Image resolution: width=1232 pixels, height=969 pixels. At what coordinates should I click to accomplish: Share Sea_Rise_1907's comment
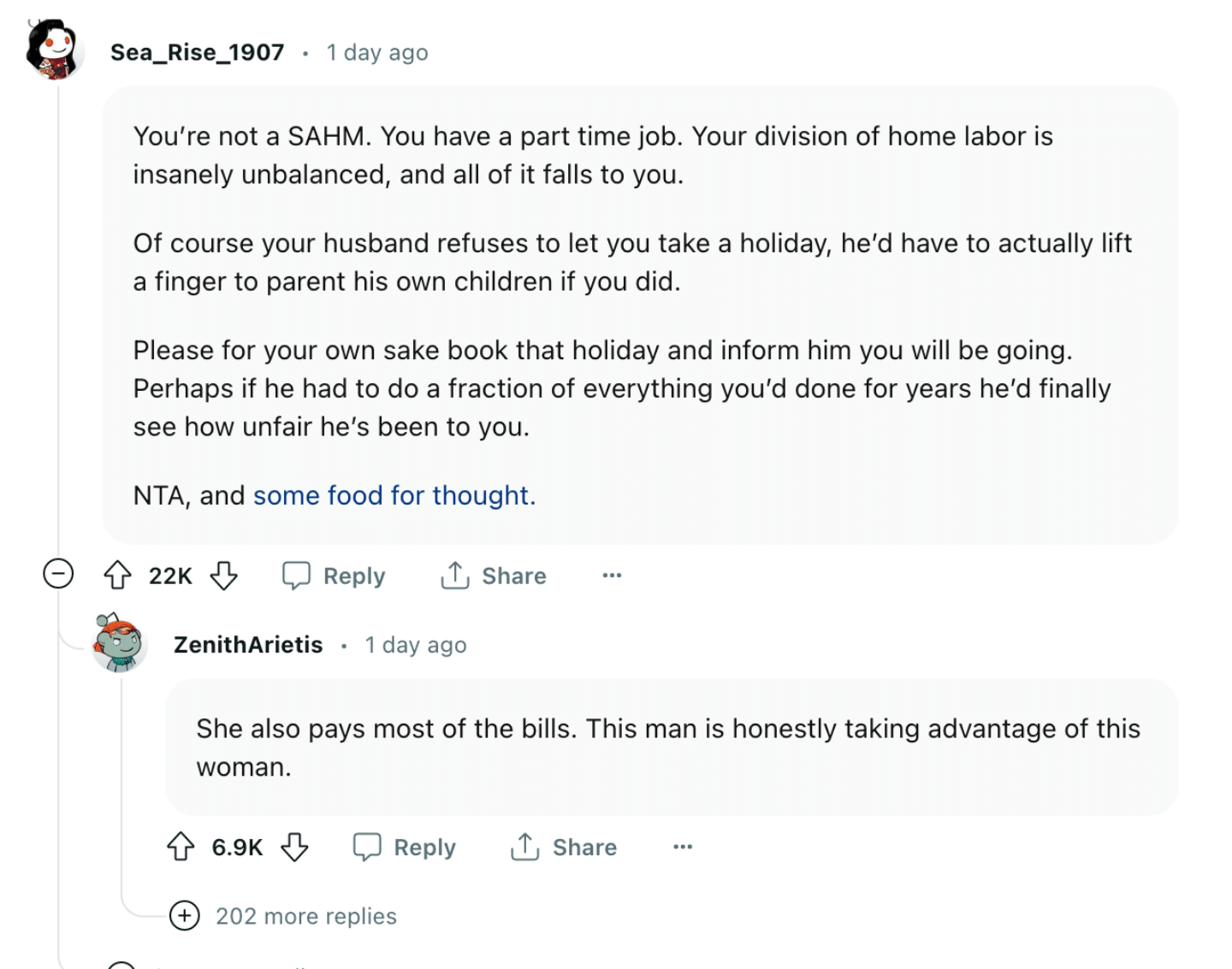click(493, 576)
